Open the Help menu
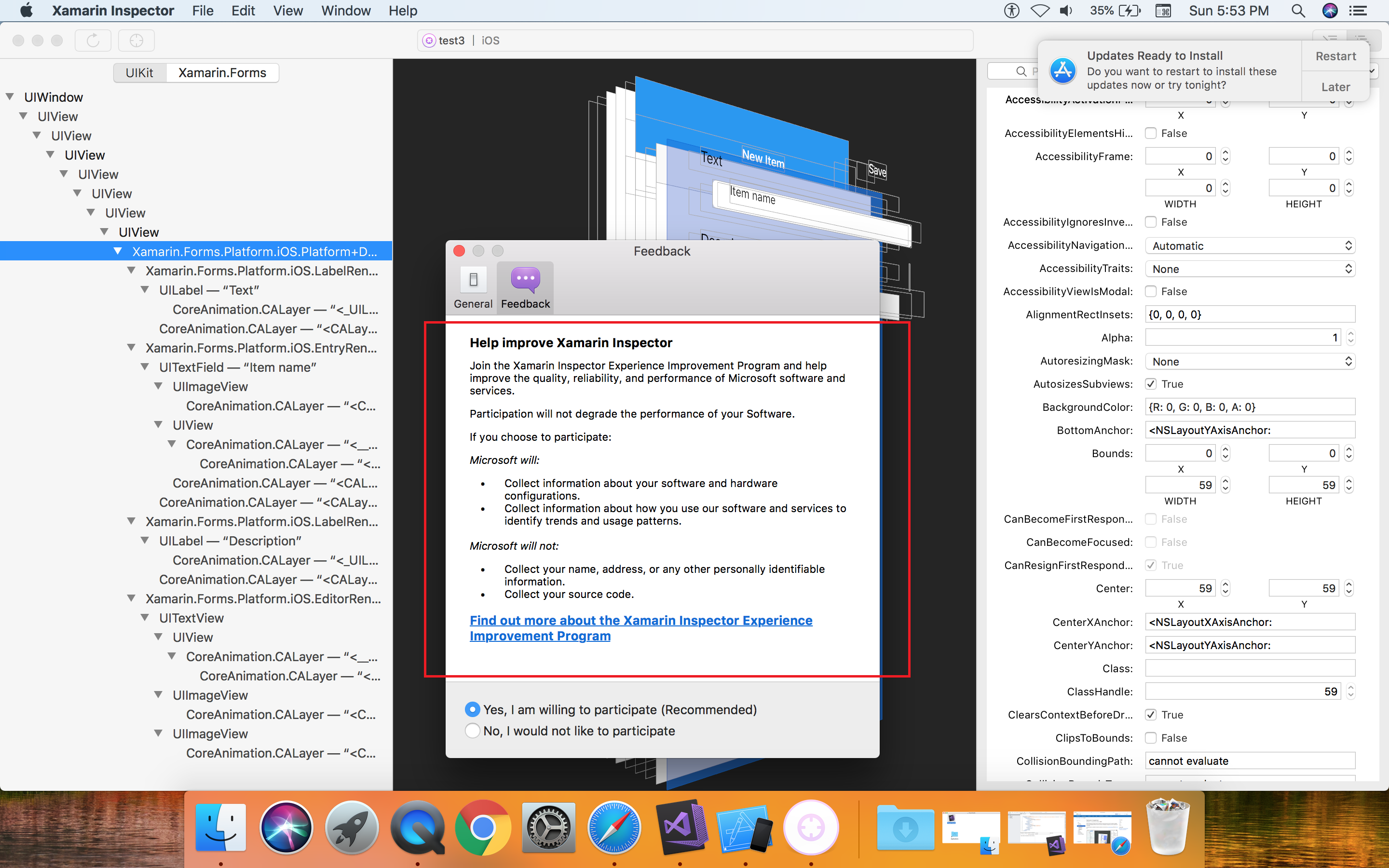1389x868 pixels. click(402, 10)
